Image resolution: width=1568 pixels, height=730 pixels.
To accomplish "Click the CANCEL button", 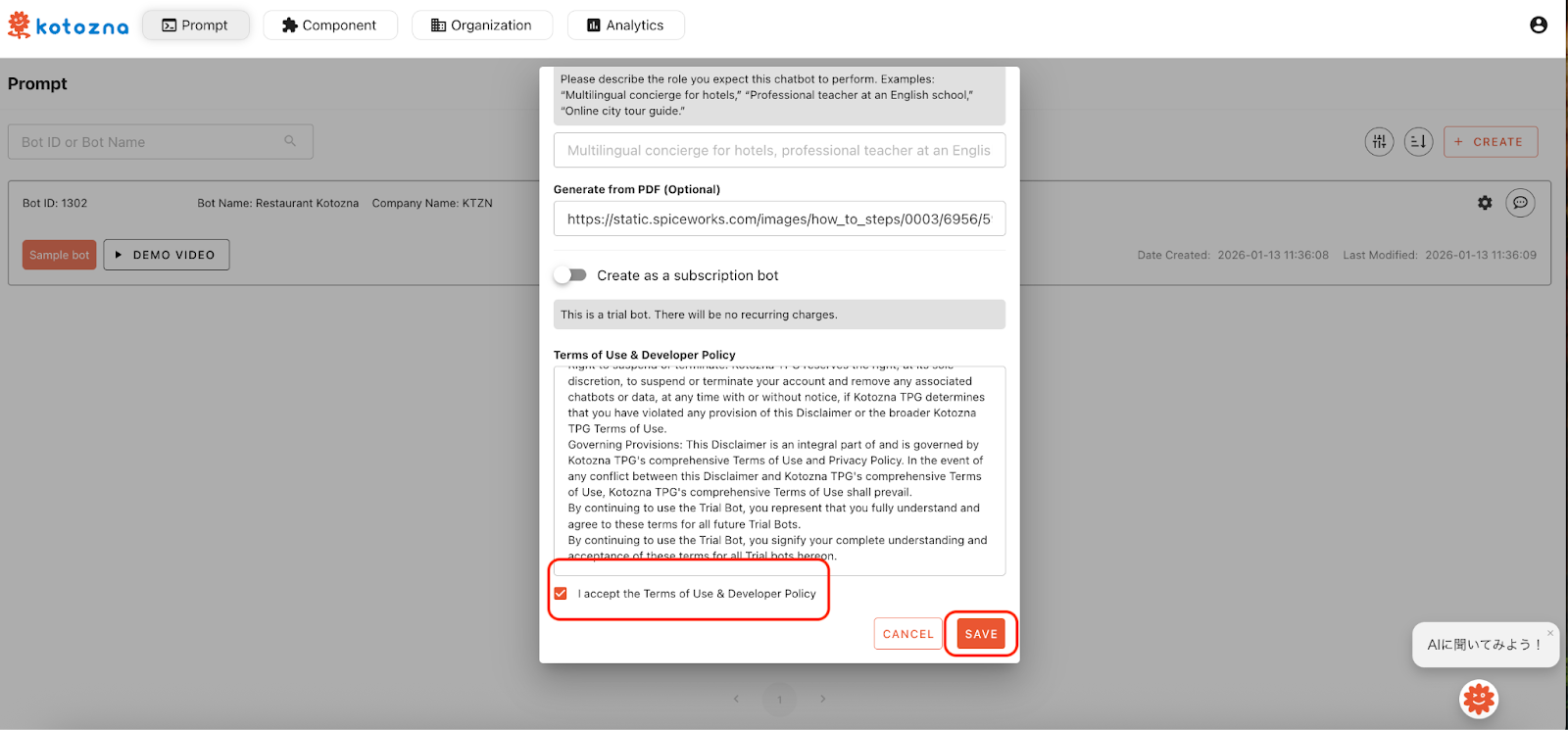I will click(x=908, y=634).
